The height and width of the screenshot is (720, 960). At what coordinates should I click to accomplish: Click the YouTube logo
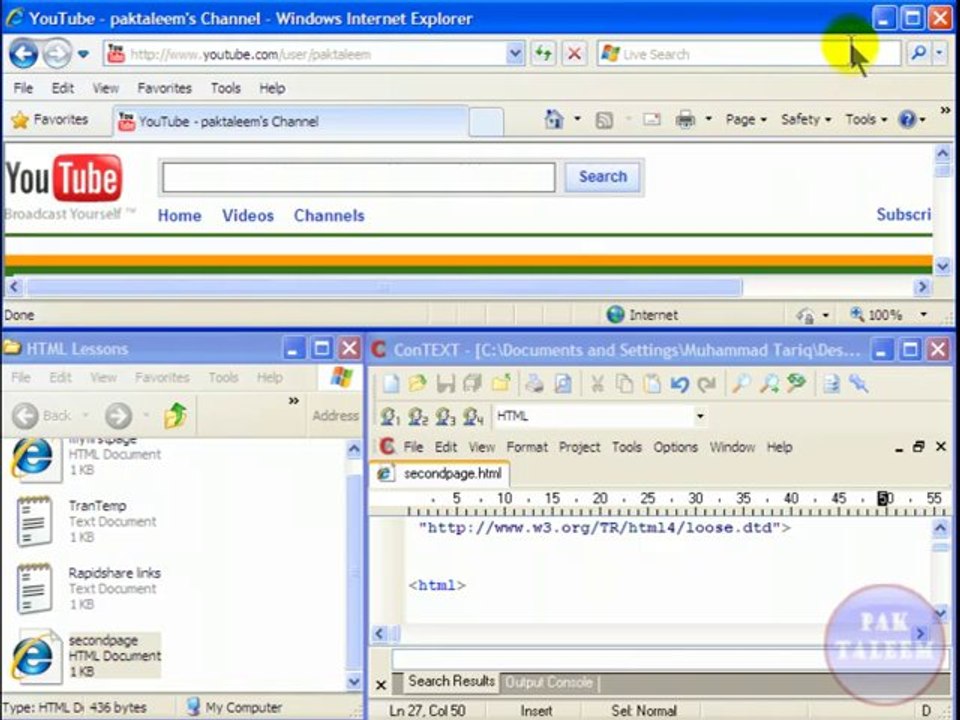(x=64, y=178)
